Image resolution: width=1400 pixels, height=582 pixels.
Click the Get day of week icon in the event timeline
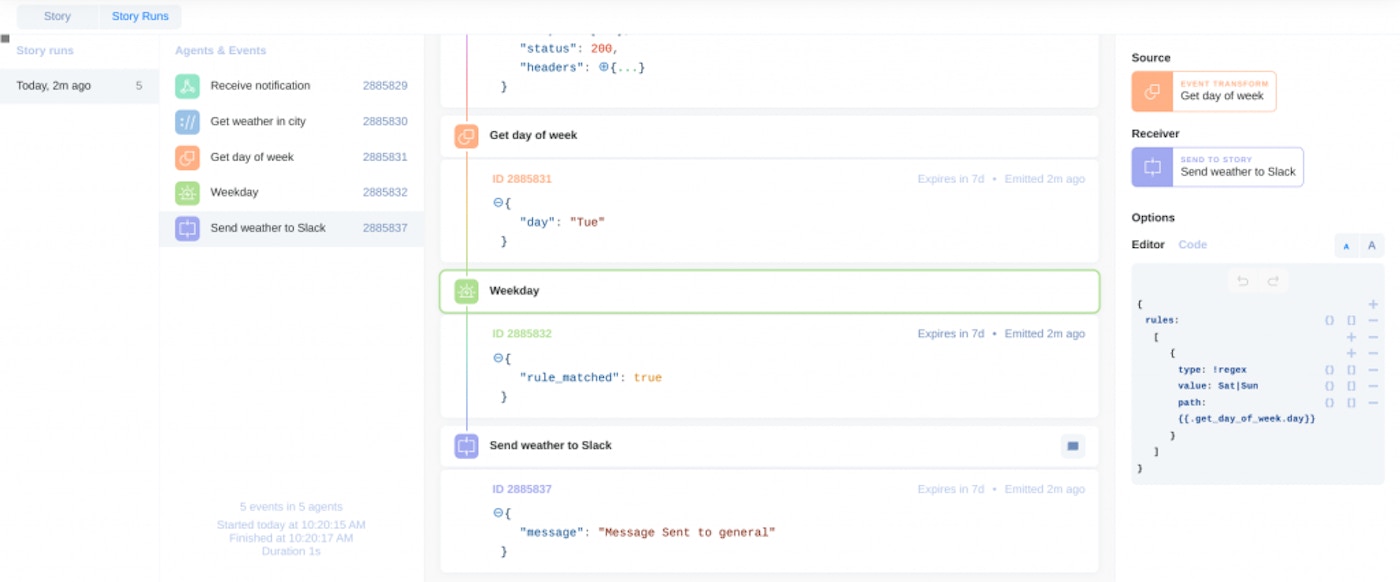[466, 136]
